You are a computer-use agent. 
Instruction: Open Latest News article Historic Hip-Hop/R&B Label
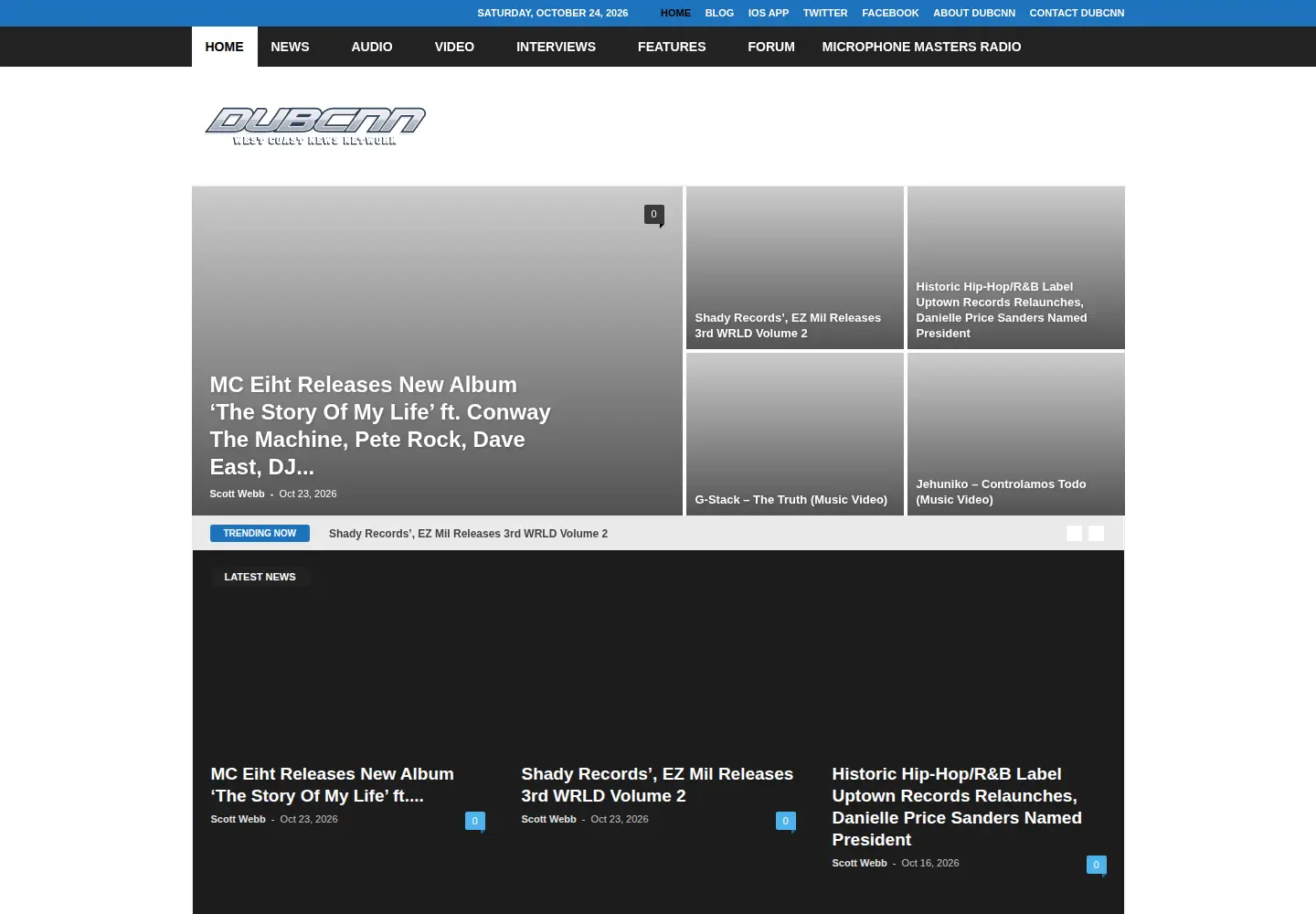pos(957,807)
